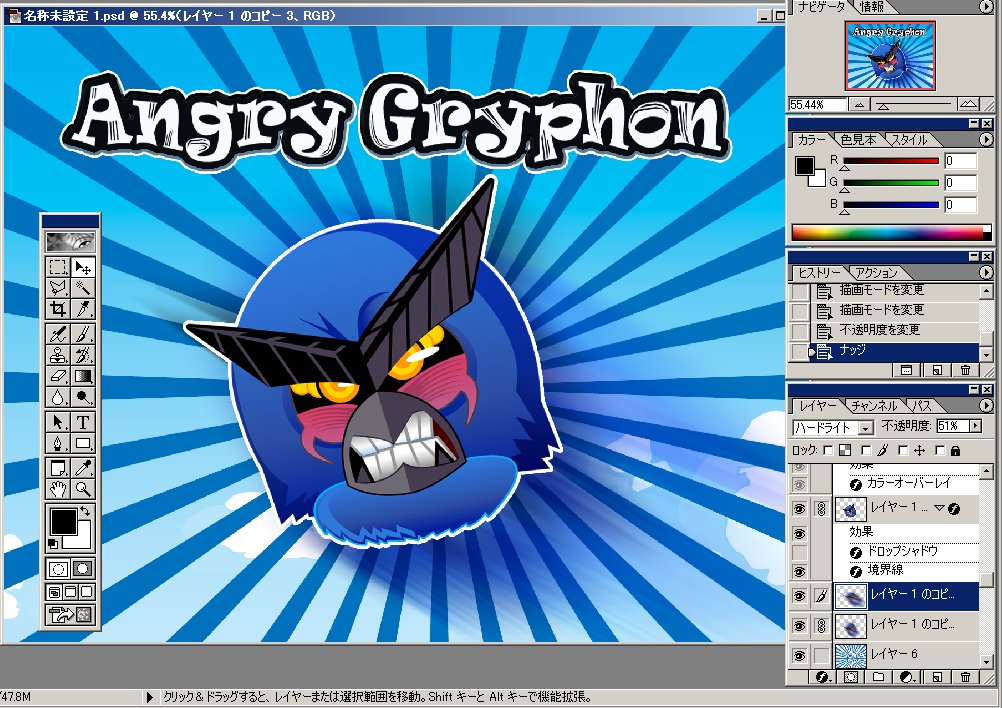Collapse effects of レイヤー 1 layer triangle
The height and width of the screenshot is (708, 1002).
pos(939,509)
